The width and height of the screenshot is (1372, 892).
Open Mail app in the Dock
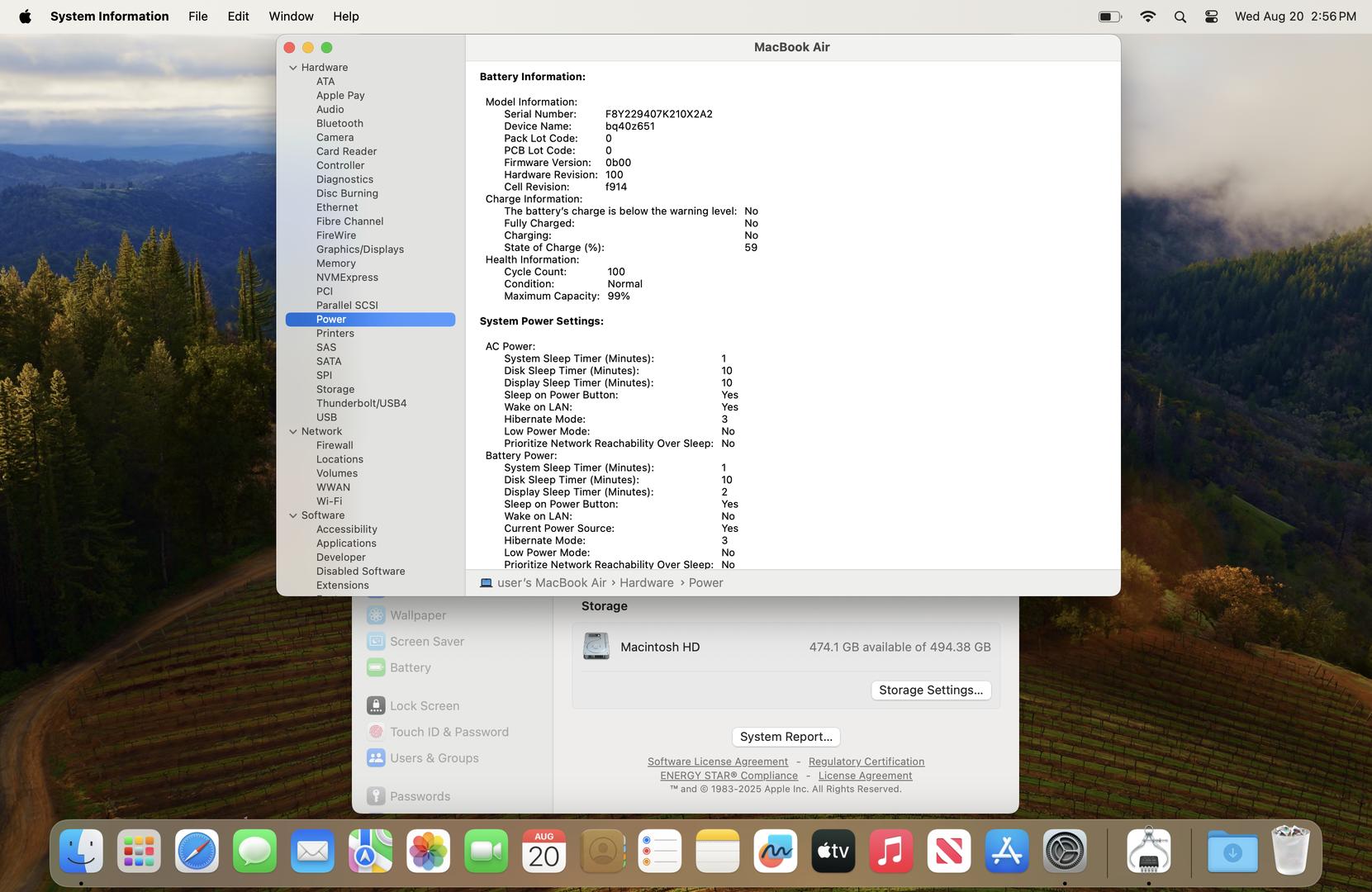[312, 851]
